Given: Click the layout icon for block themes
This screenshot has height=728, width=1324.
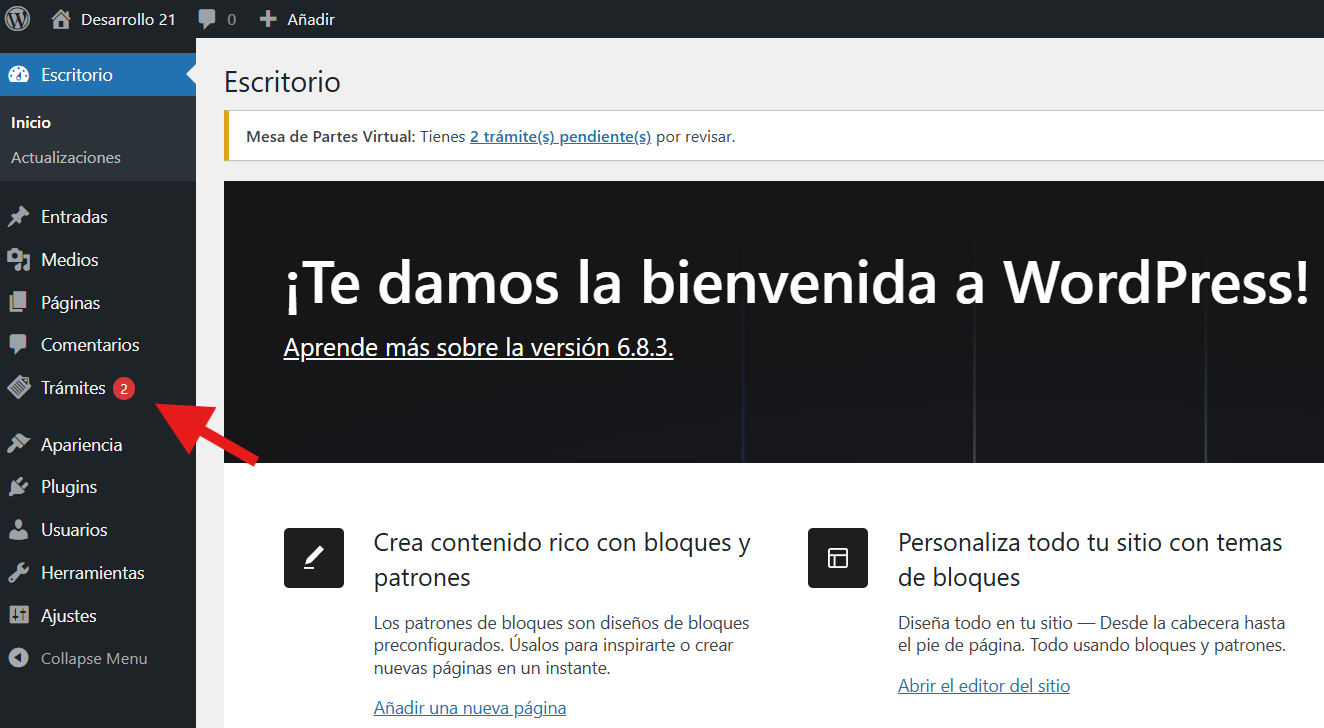Looking at the screenshot, I should coord(838,558).
